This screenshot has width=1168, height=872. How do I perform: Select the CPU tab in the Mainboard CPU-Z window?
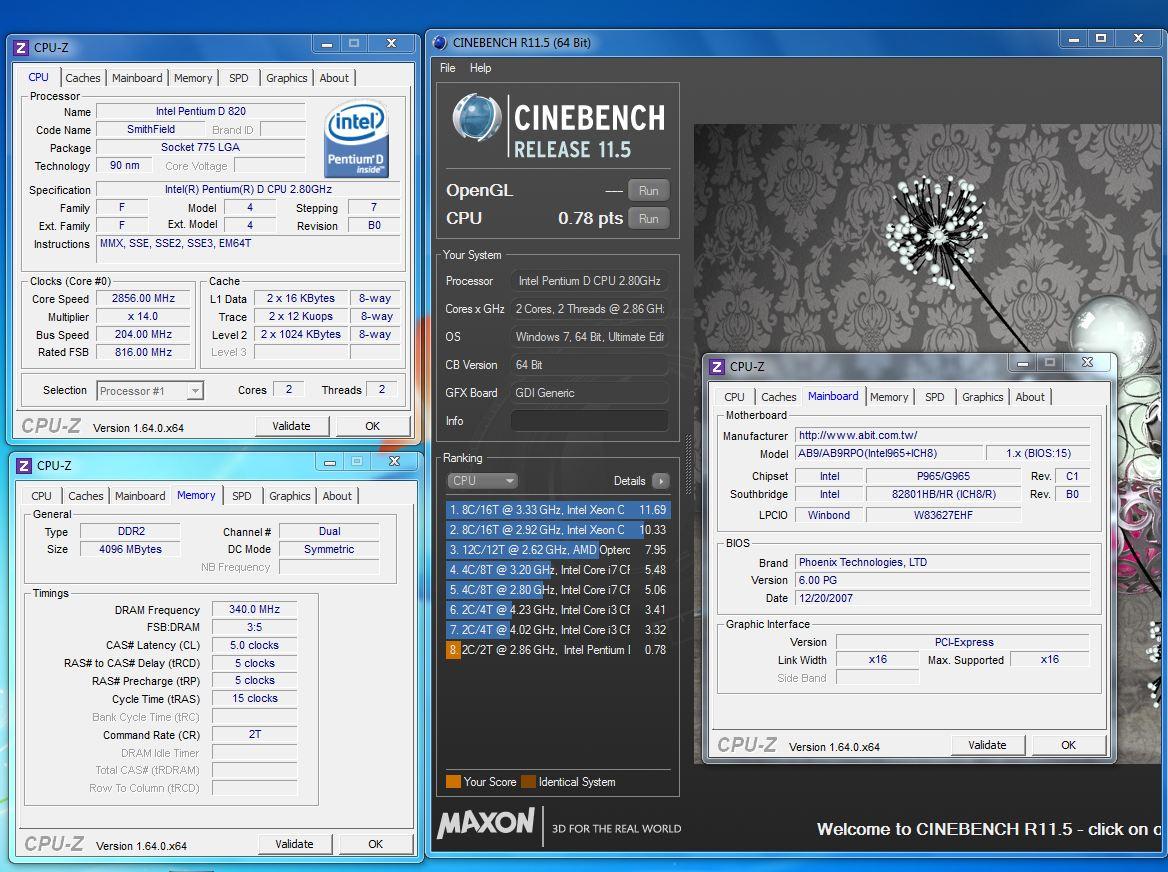[734, 397]
